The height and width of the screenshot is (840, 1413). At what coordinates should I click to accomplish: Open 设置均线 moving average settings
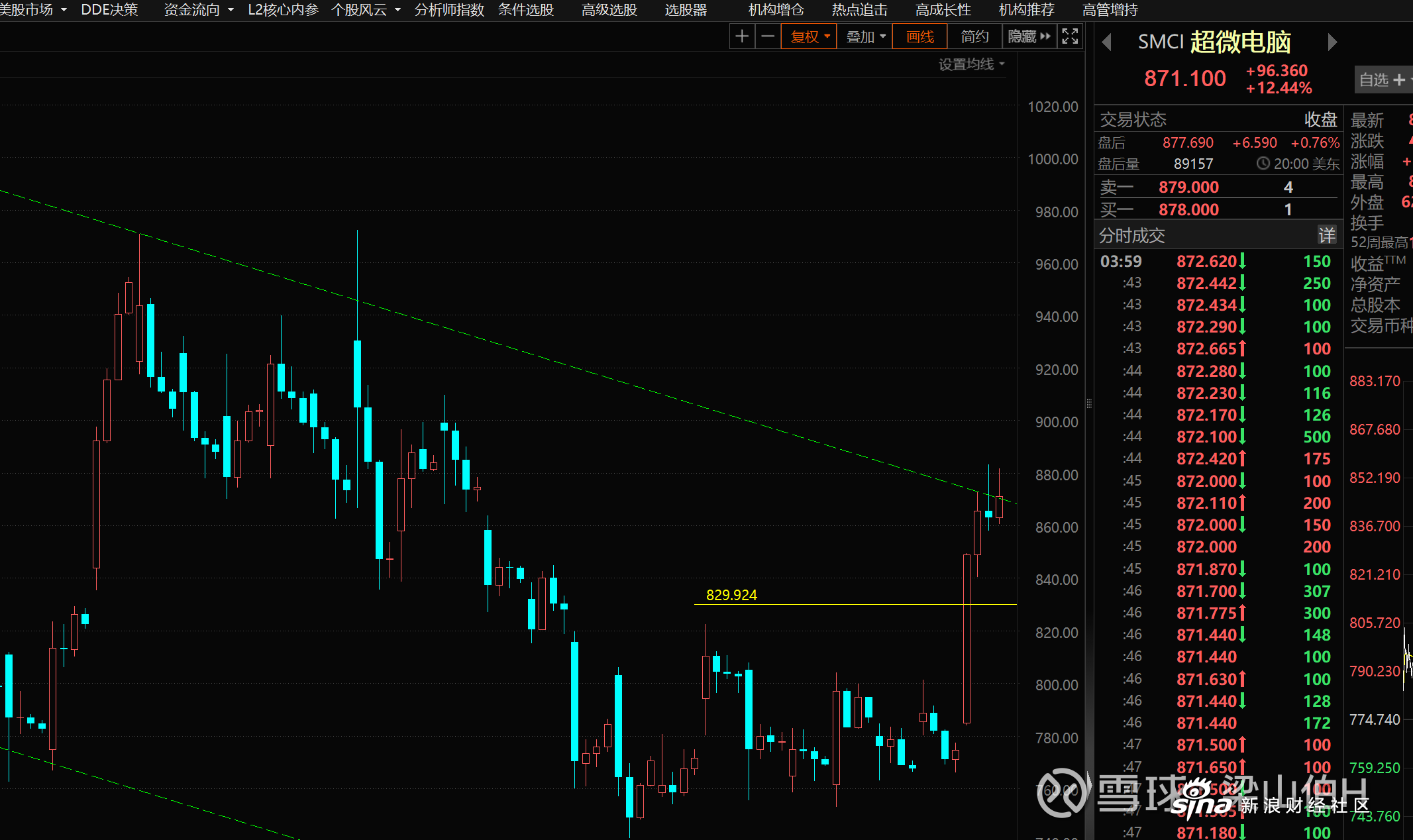pyautogui.click(x=971, y=64)
